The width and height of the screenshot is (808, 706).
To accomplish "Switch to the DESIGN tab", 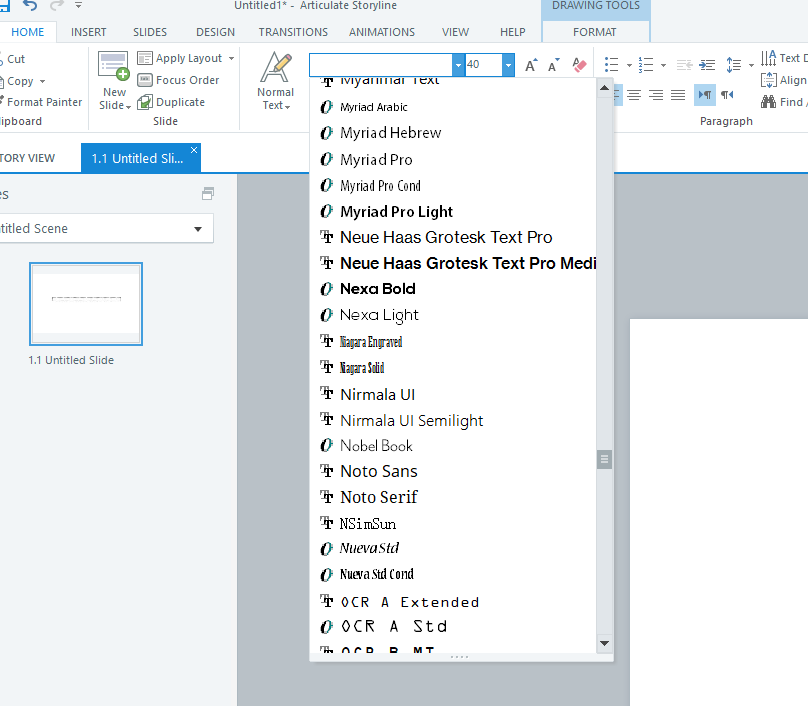I will (215, 32).
